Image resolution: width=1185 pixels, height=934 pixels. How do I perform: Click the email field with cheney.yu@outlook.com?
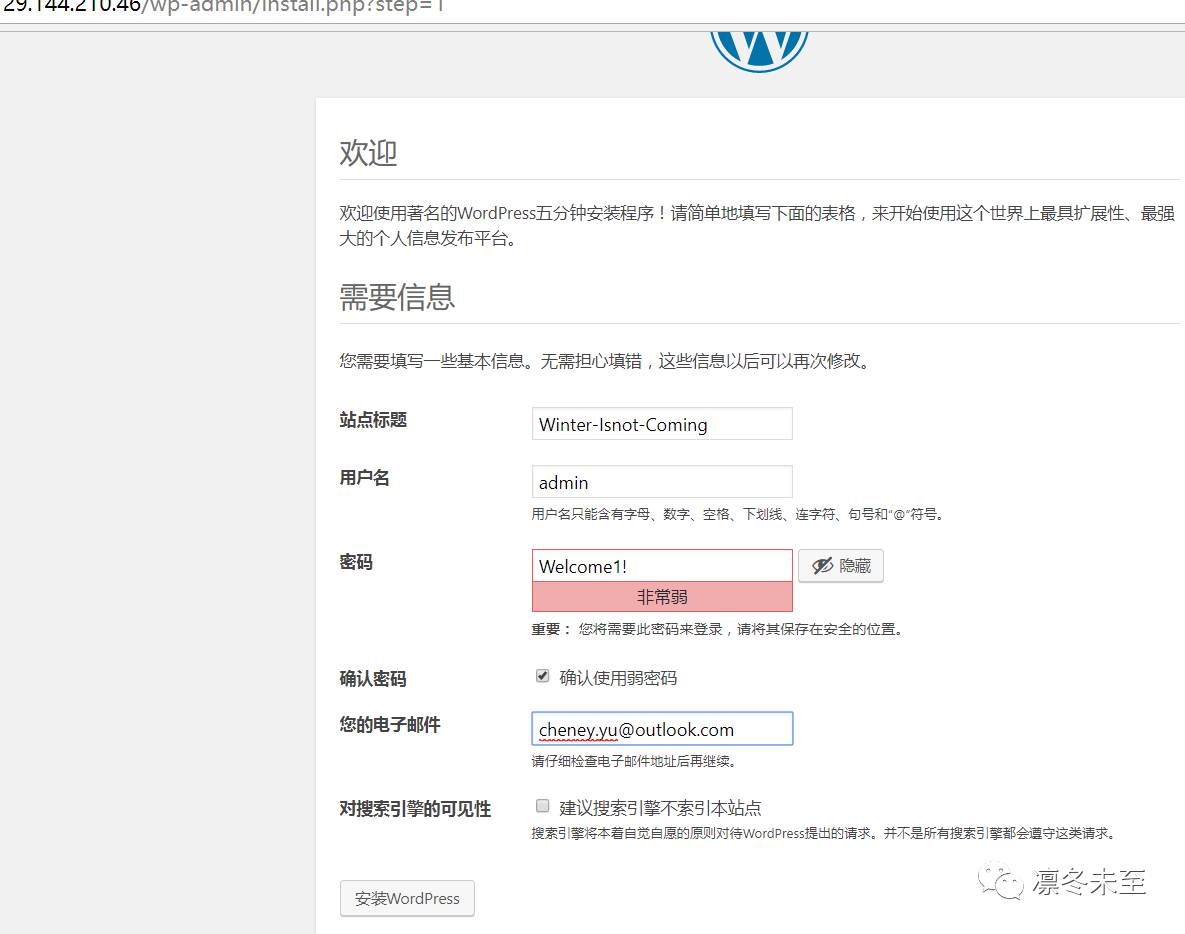tap(662, 729)
